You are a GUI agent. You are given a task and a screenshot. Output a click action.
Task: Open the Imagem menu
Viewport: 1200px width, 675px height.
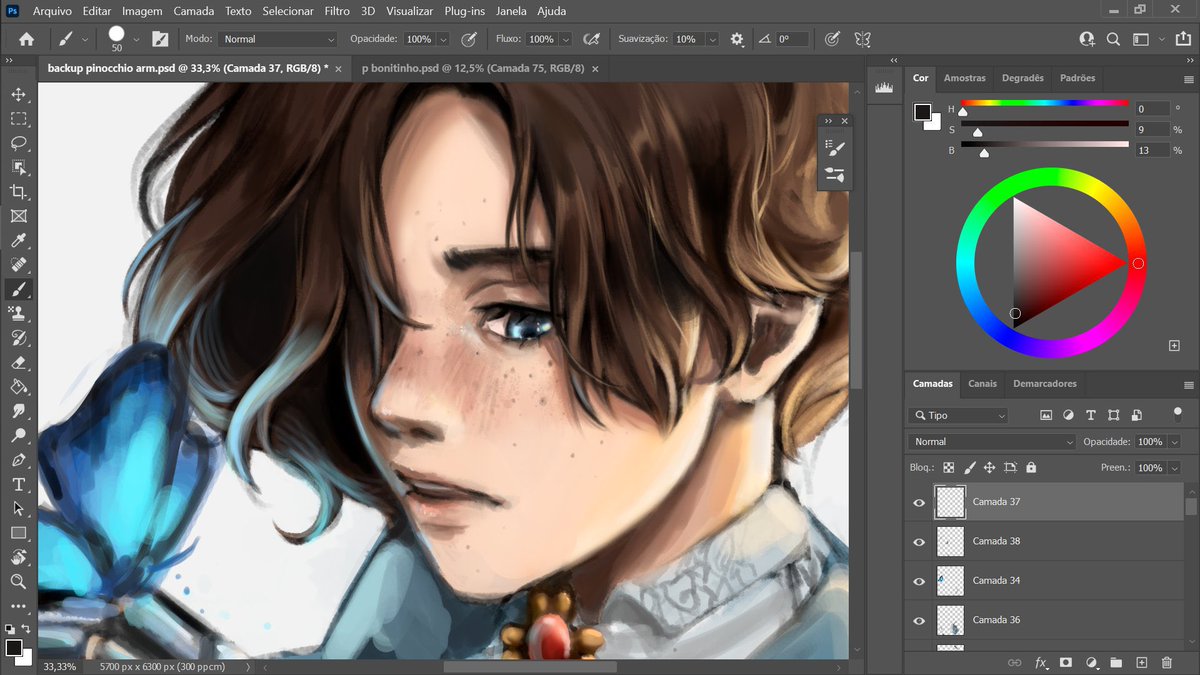(142, 11)
